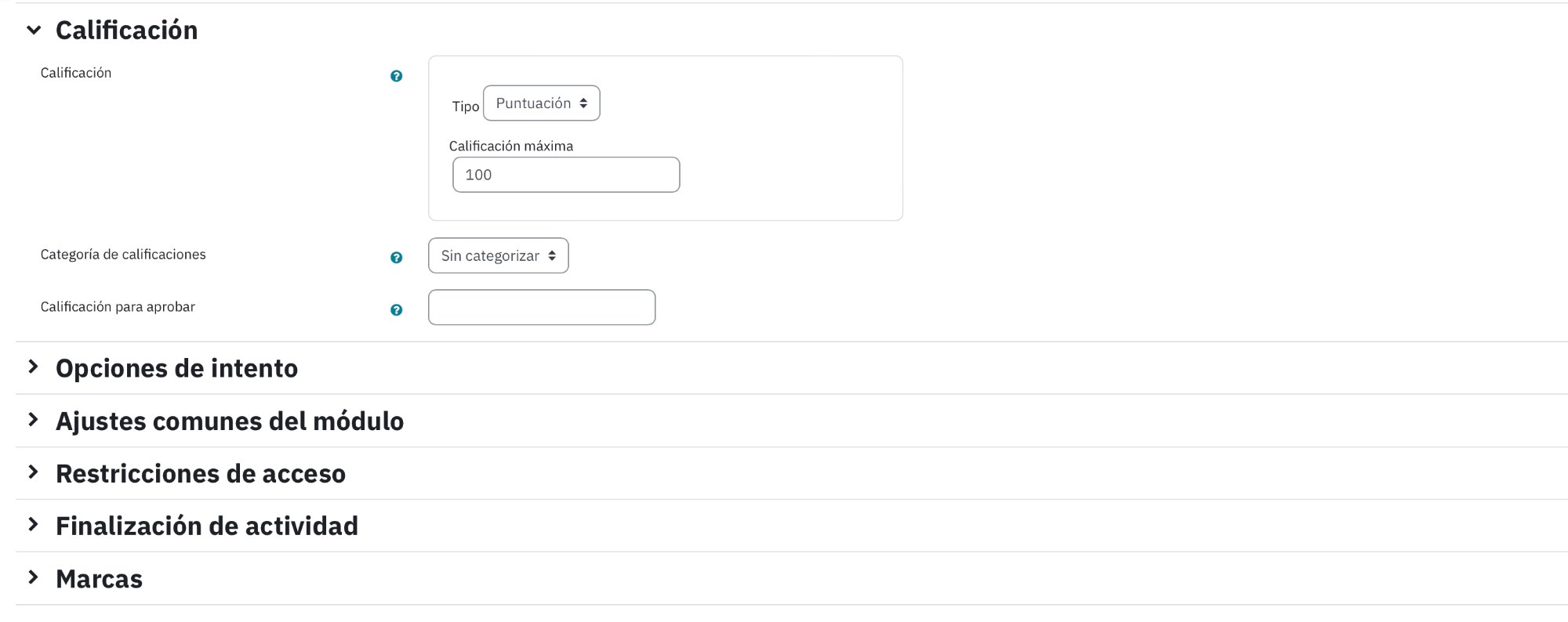
Task: Open the Restricciones de acceso heading
Action: pyautogui.click(x=201, y=473)
